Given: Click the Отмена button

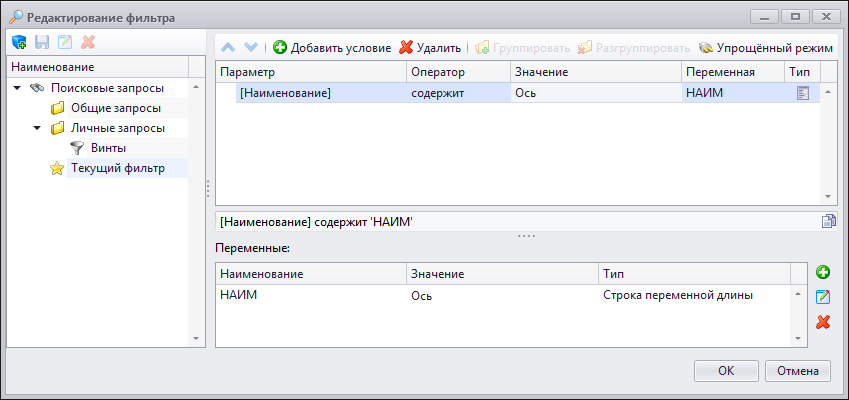Looking at the screenshot, I should (x=798, y=371).
